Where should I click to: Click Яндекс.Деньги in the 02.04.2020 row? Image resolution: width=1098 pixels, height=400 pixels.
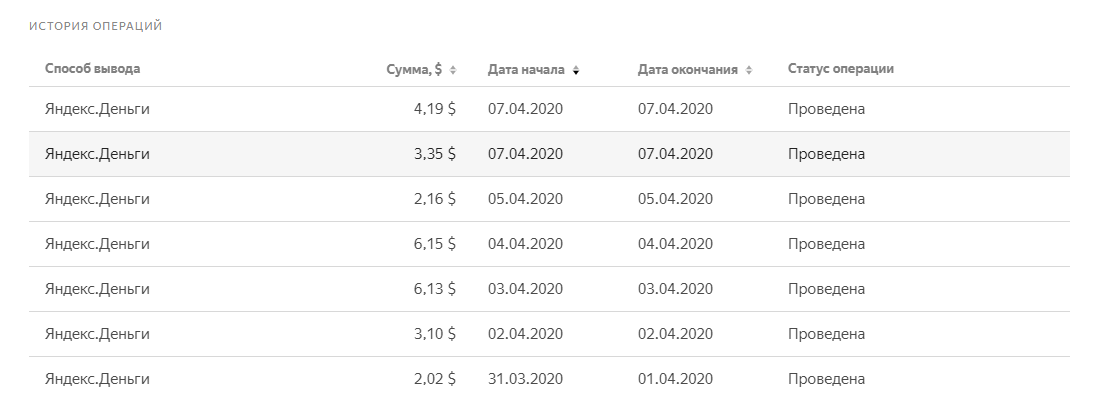[97, 334]
